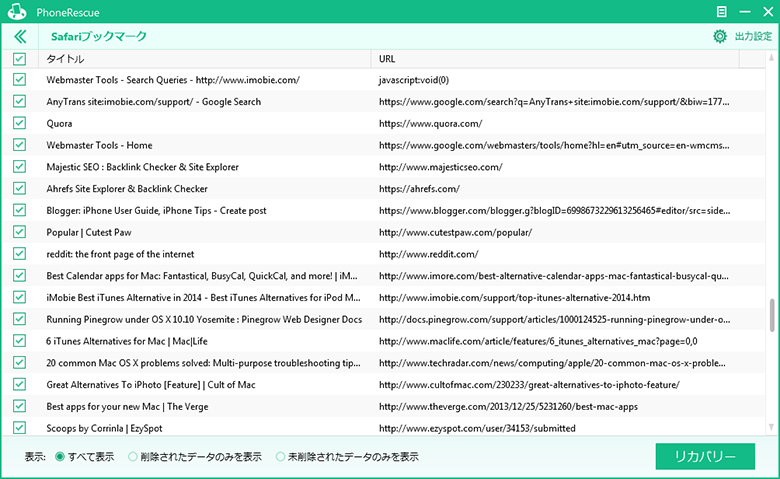Select the Quora title text
The width and height of the screenshot is (780, 479).
pyautogui.click(x=59, y=123)
